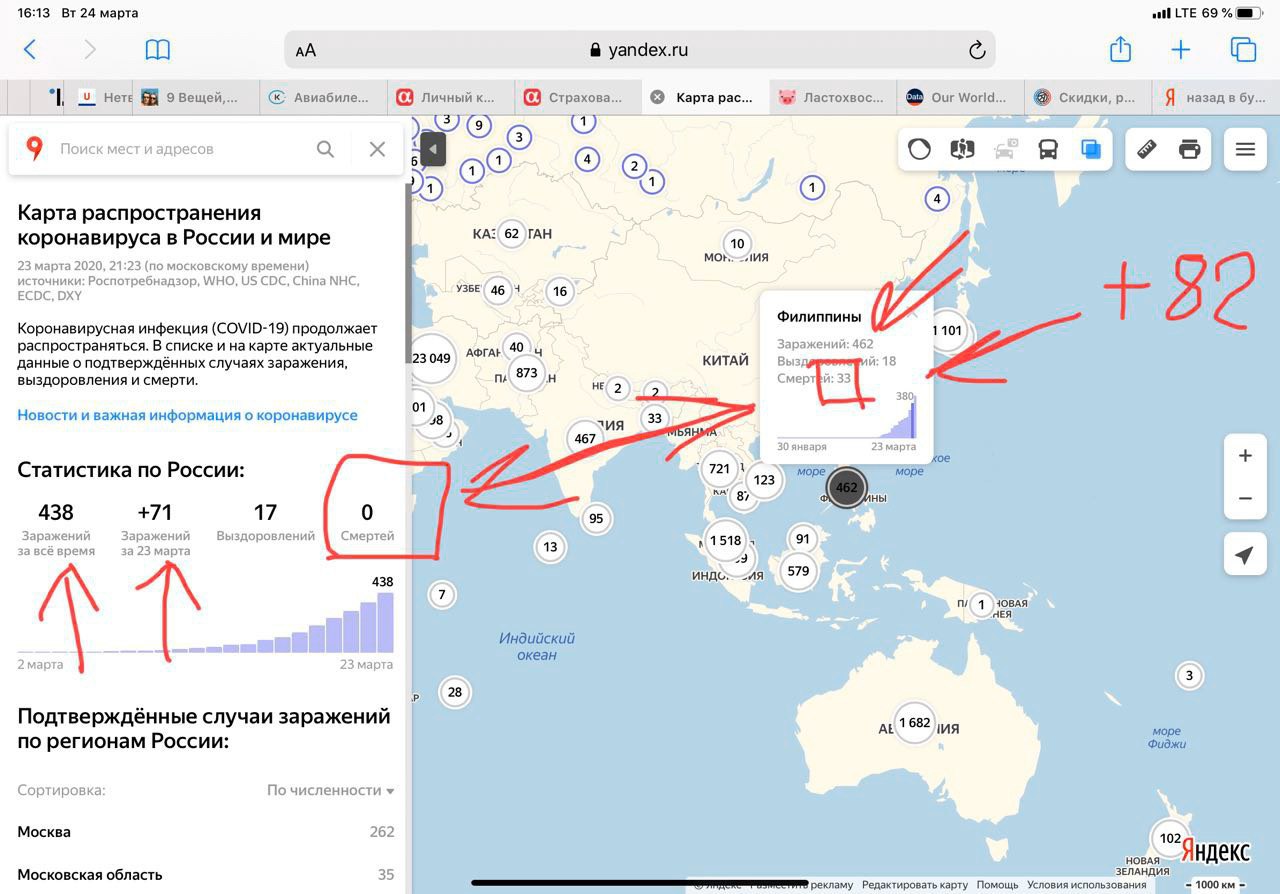Click the Uzbekistan 46 marker
Image resolution: width=1280 pixels, height=894 pixels.
point(497,291)
